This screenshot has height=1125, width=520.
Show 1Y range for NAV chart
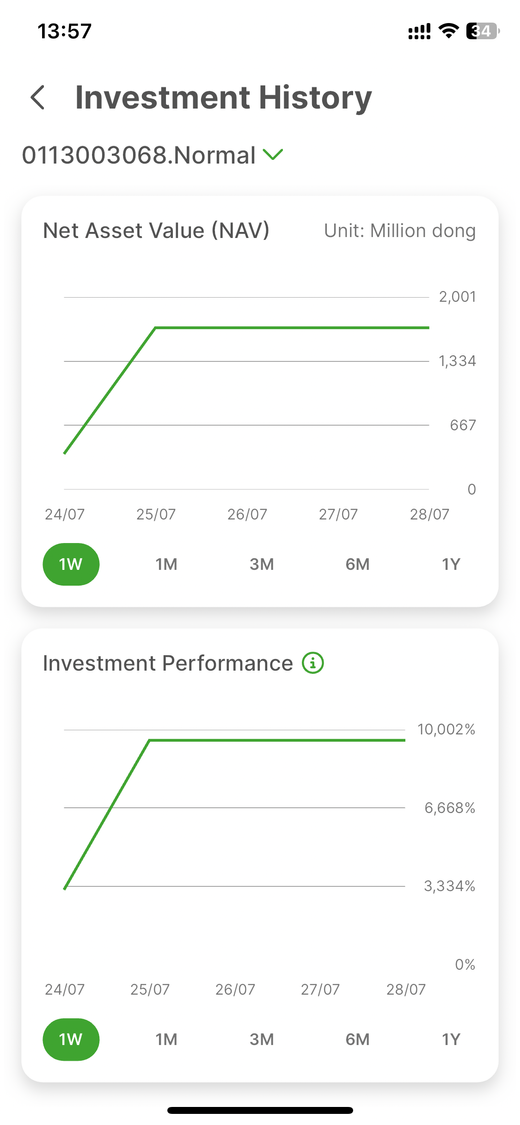(450, 565)
